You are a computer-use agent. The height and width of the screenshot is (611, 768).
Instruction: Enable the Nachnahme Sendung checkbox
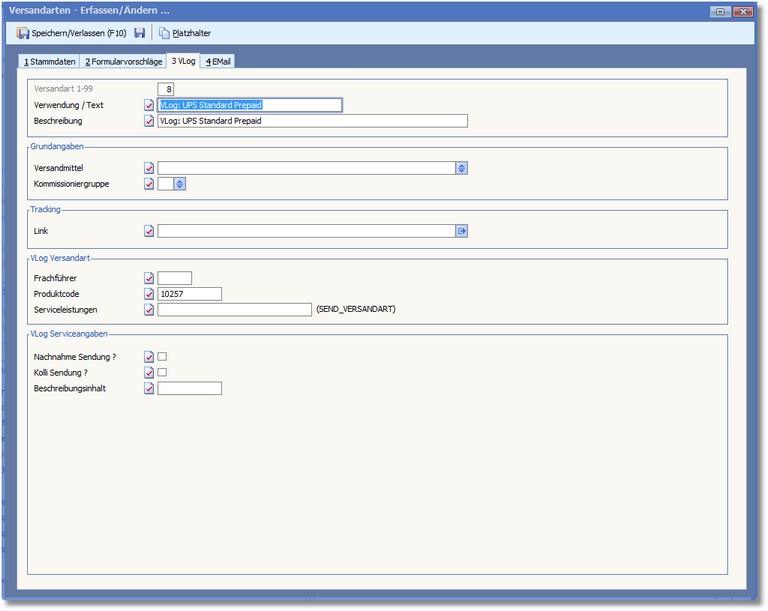pos(162,356)
